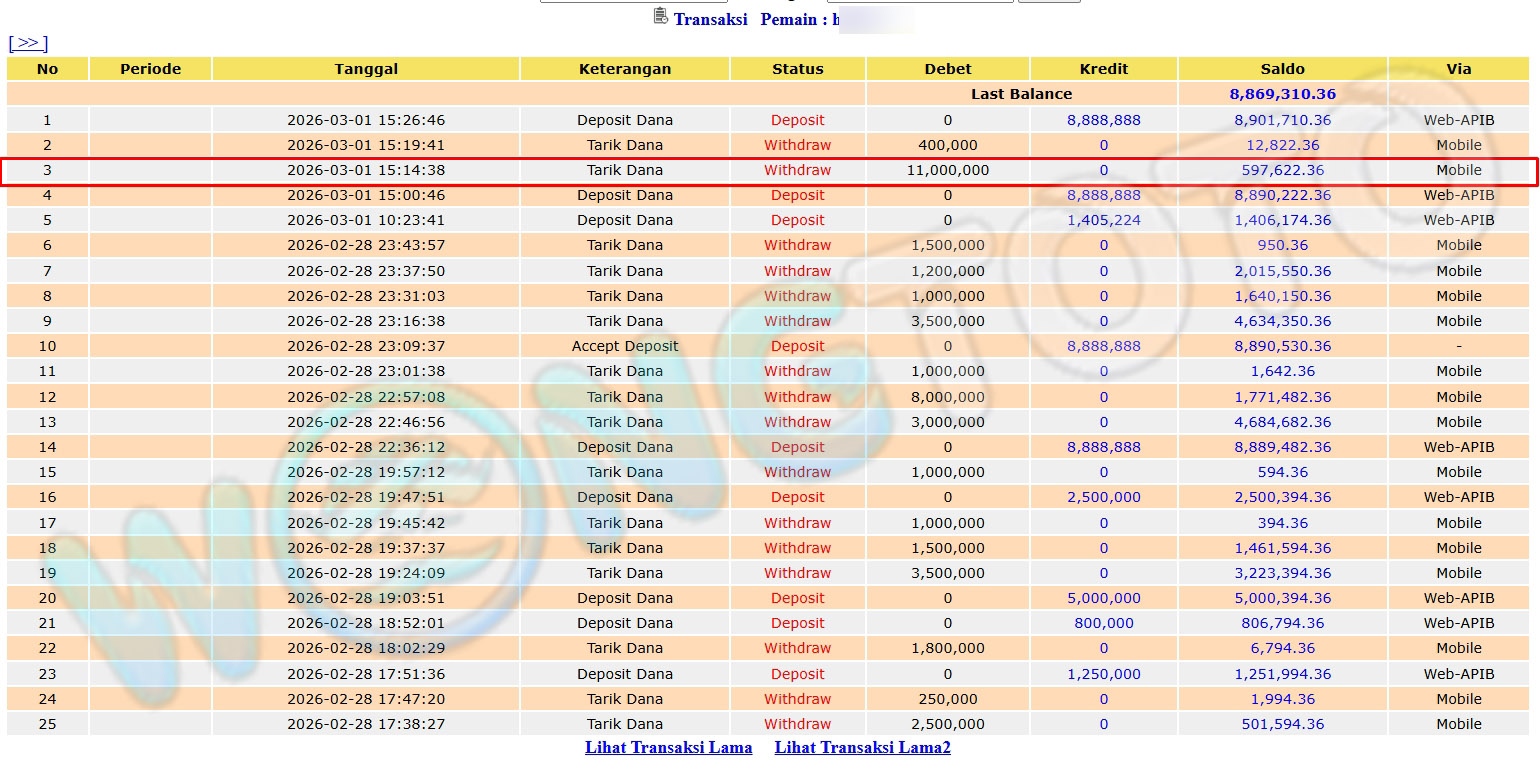
Task: Click the Kredit column header
Action: [x=1103, y=69]
